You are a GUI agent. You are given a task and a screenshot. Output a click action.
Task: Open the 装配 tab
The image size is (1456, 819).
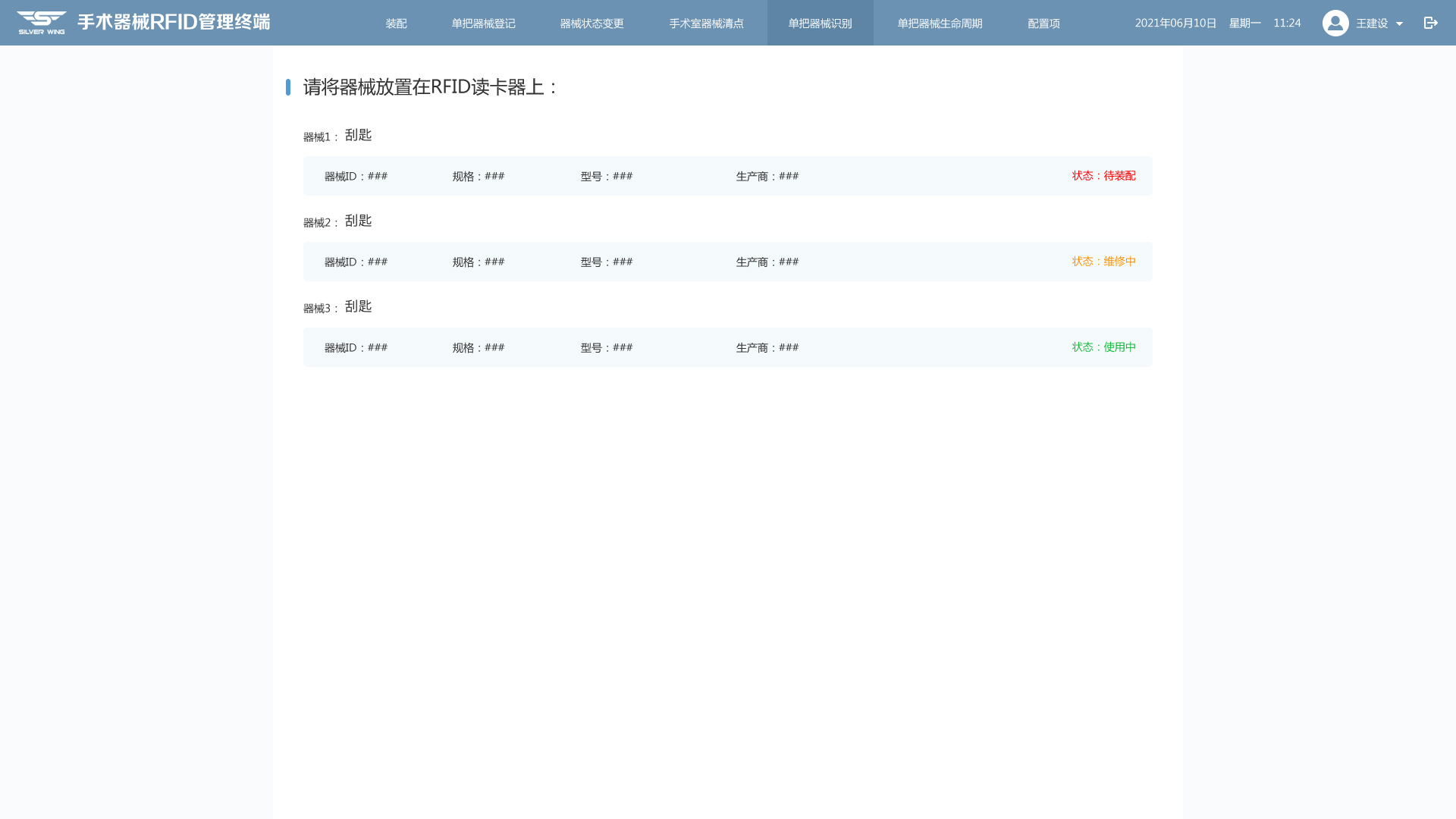pos(396,23)
